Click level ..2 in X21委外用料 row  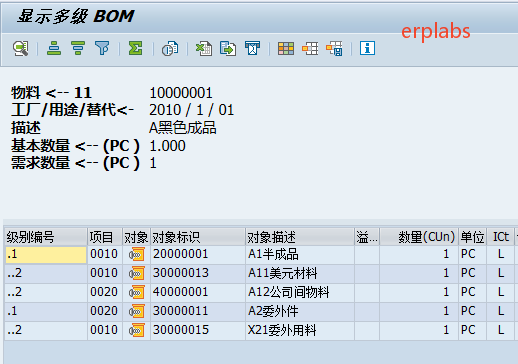(x=15, y=330)
